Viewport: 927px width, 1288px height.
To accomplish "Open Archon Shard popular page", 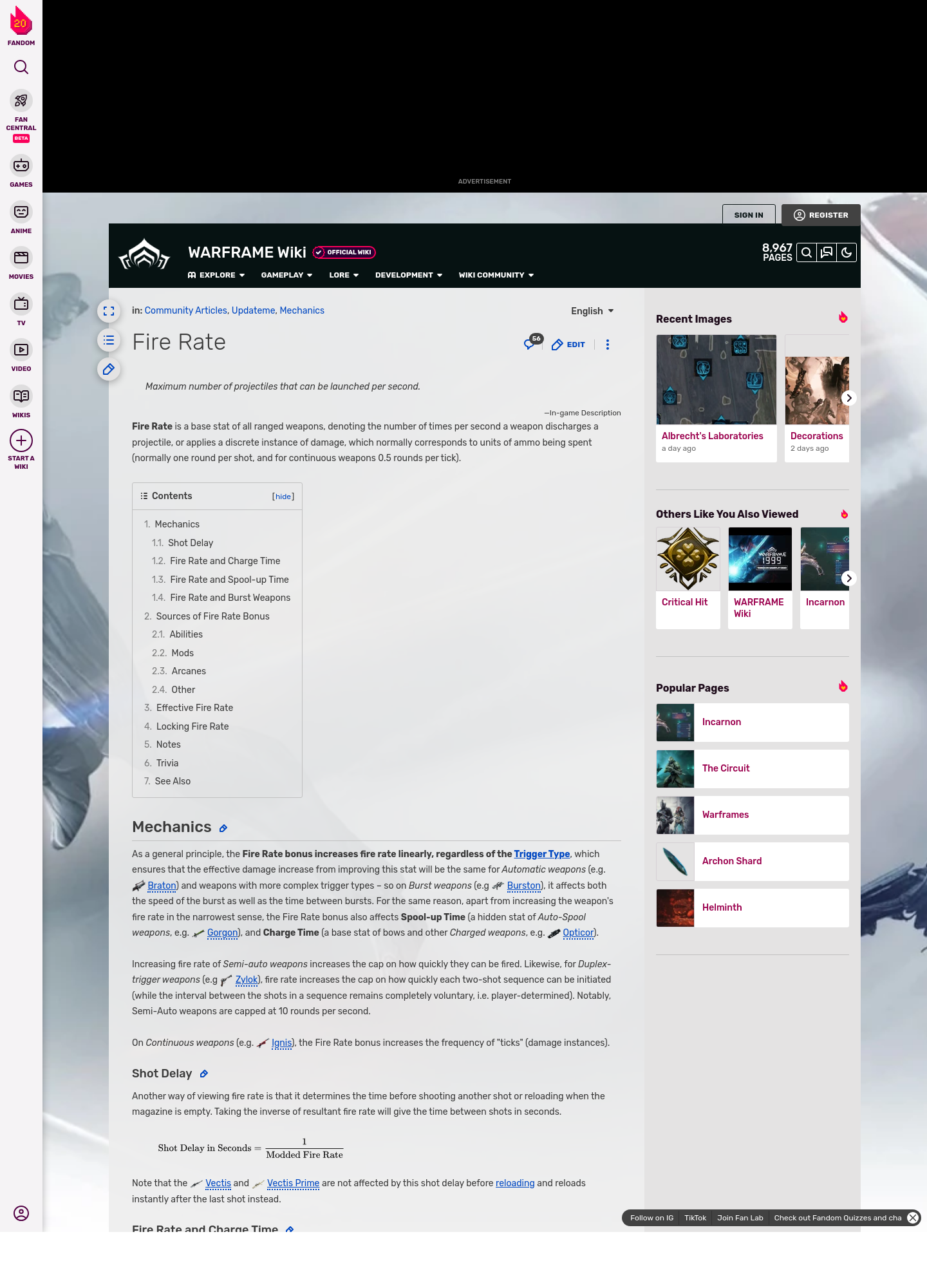I will (753, 862).
